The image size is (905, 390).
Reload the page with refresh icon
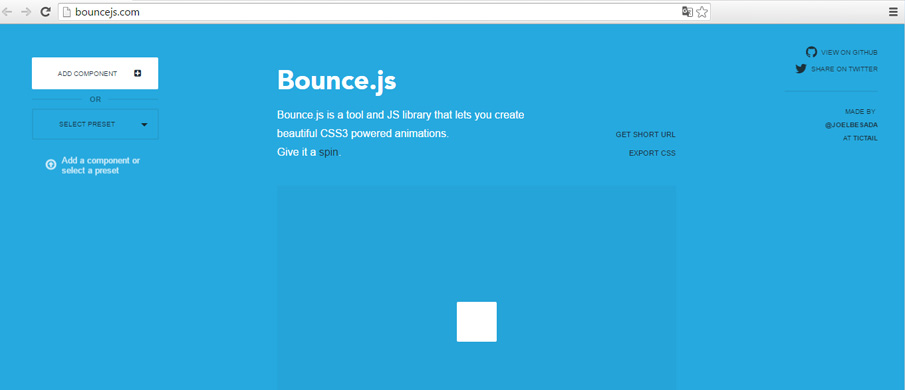(45, 12)
